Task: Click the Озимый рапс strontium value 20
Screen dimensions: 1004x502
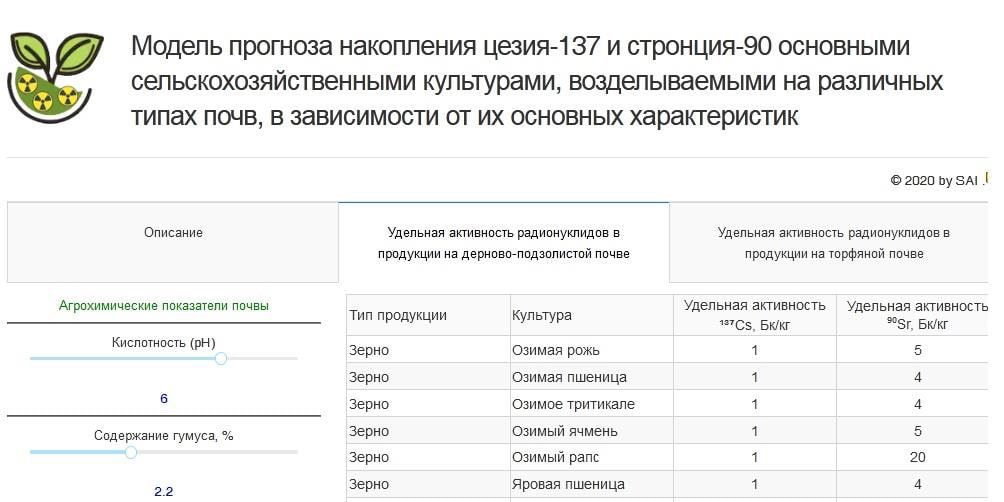Action: pyautogui.click(x=917, y=457)
